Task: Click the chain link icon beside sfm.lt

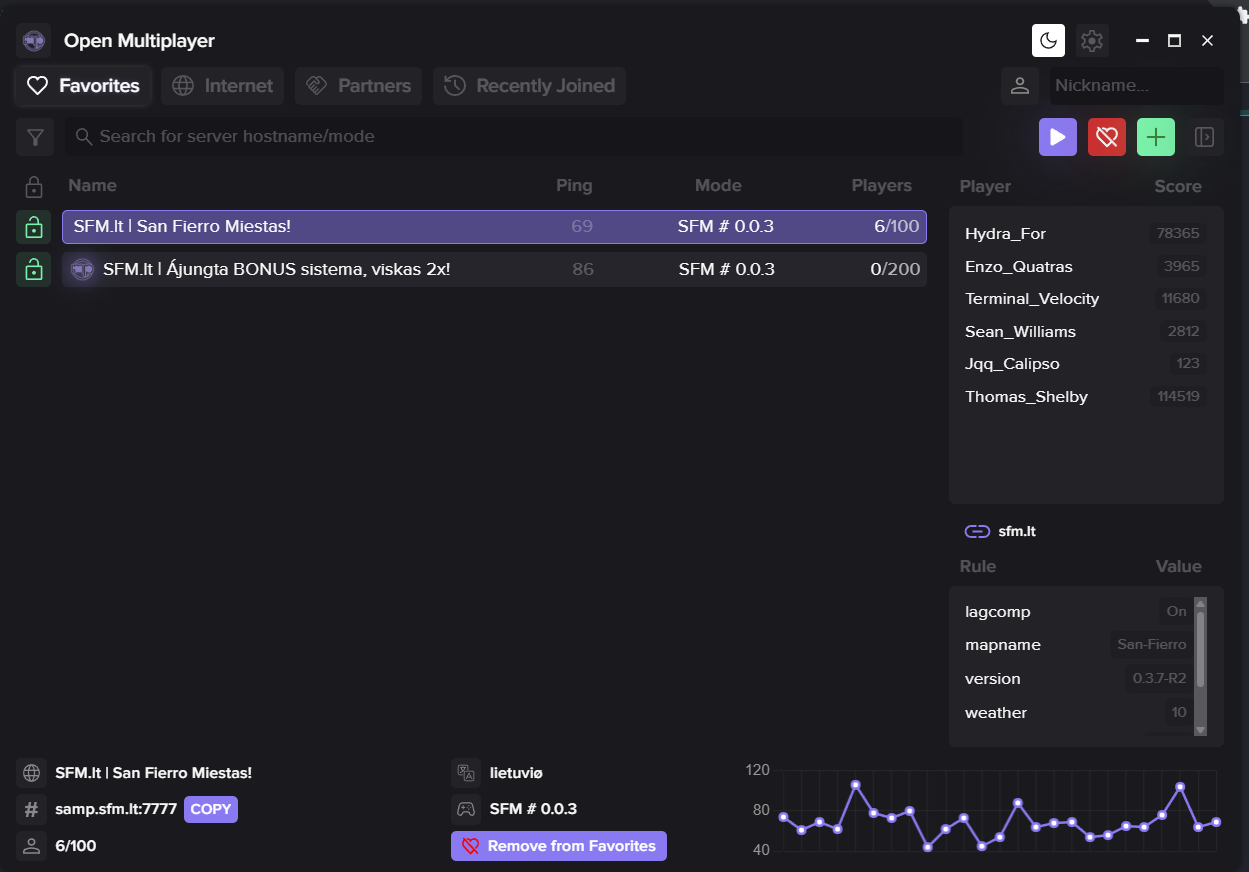Action: point(977,531)
